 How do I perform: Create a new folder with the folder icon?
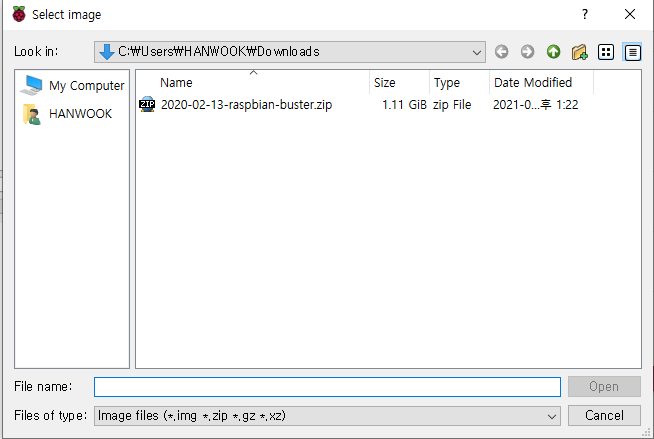pyautogui.click(x=580, y=52)
